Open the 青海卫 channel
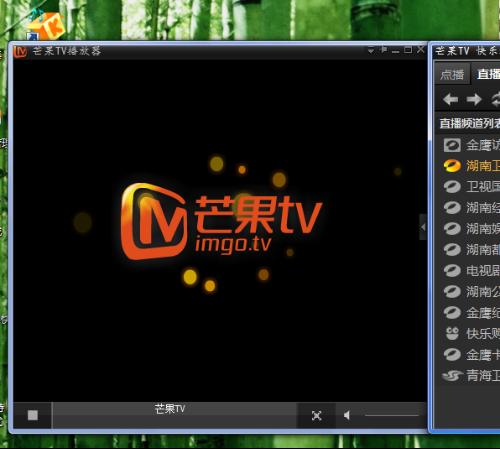Viewport: 500px width, 449px height. click(x=471, y=376)
